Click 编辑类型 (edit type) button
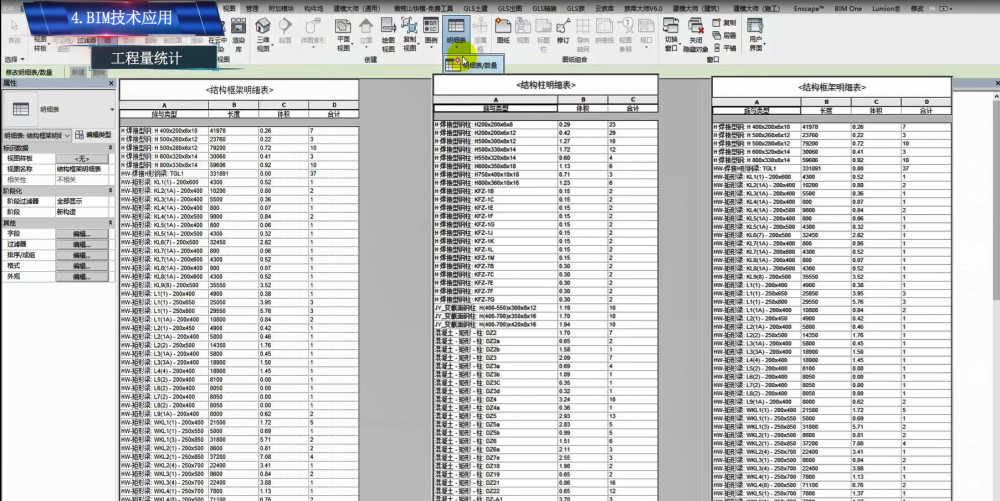The image size is (1000, 501). [x=94, y=134]
